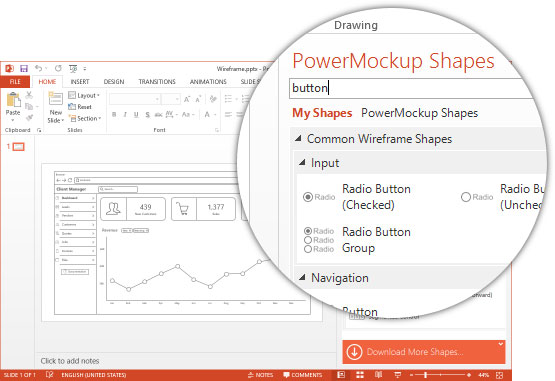555x381 pixels.
Task: Open the My Shapes tab
Action: click(x=322, y=113)
